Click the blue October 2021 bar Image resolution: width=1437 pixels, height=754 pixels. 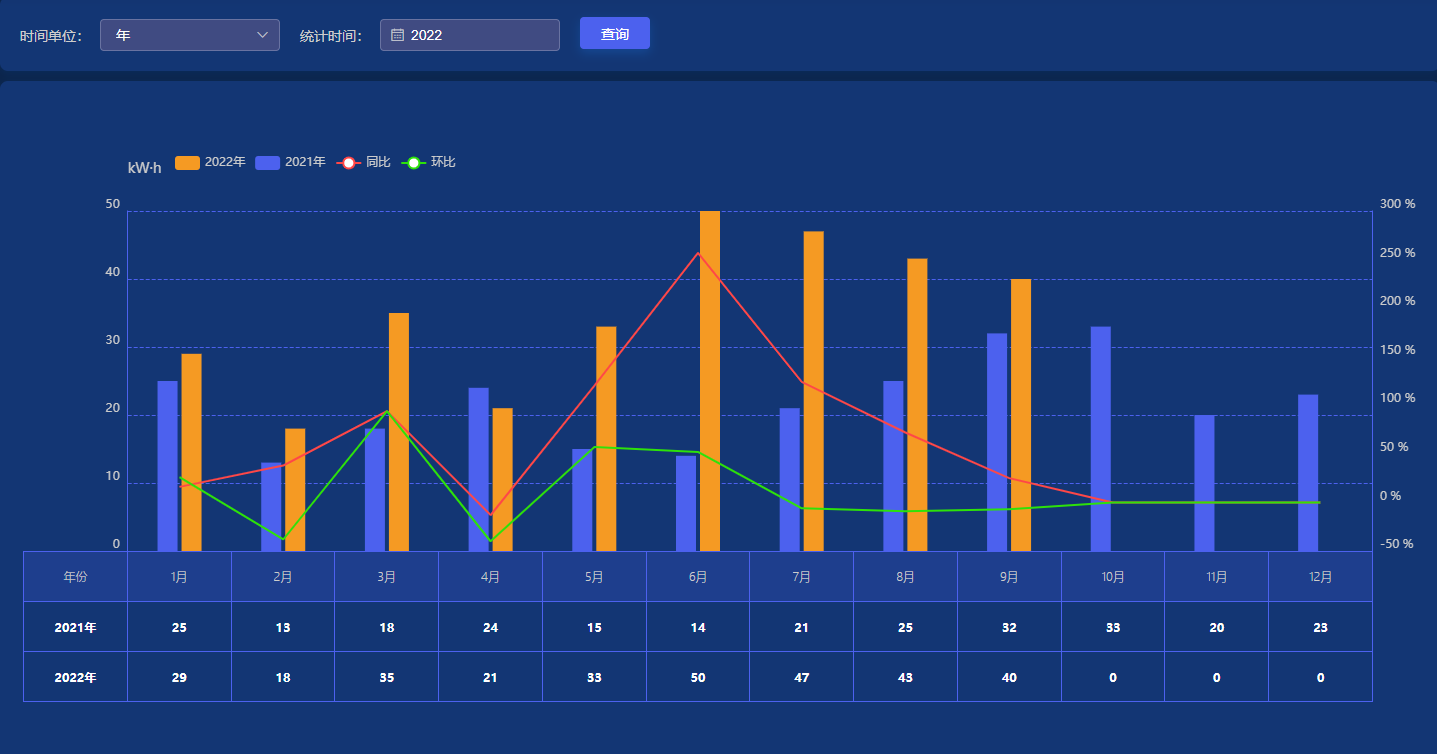(1100, 440)
